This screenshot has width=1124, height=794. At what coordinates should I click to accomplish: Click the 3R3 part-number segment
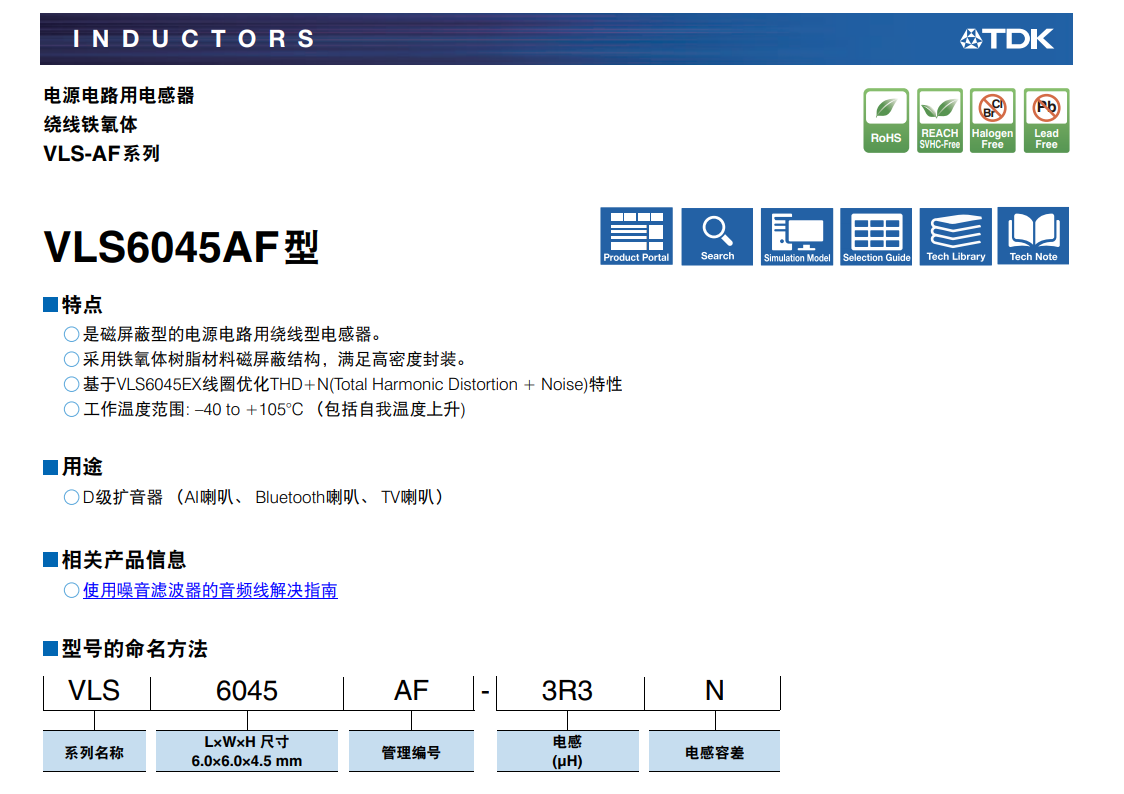(x=567, y=691)
